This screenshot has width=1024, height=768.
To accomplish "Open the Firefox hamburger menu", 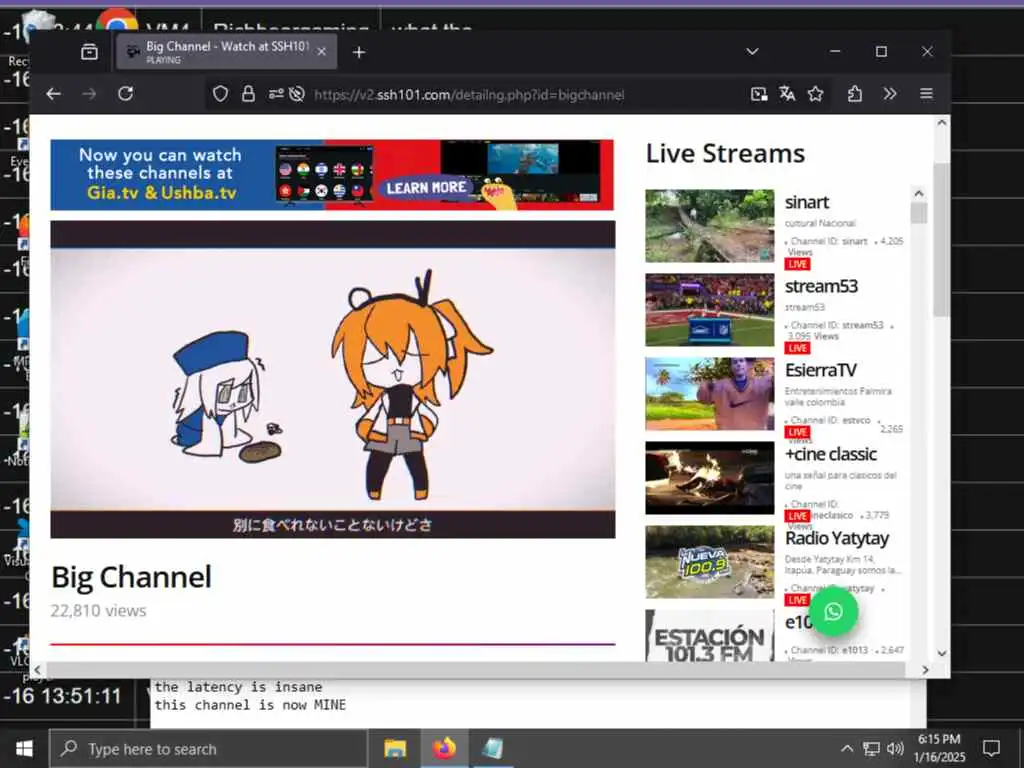I will pyautogui.click(x=926, y=94).
